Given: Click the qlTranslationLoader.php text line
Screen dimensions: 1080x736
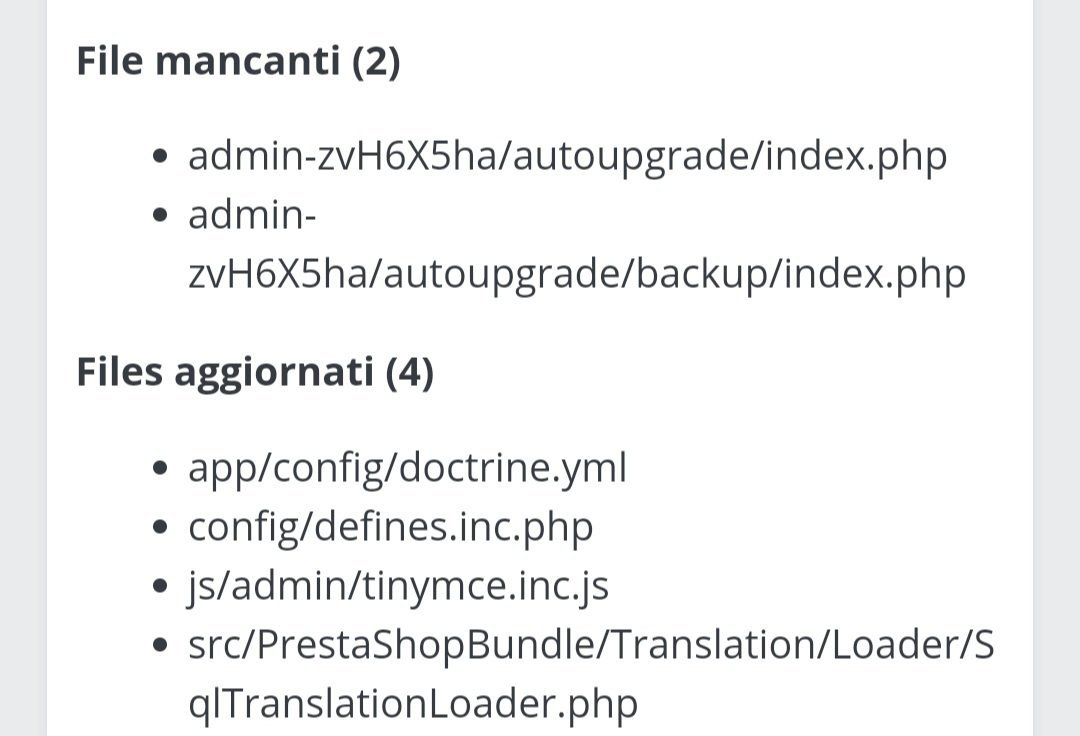Looking at the screenshot, I should coord(413,704).
